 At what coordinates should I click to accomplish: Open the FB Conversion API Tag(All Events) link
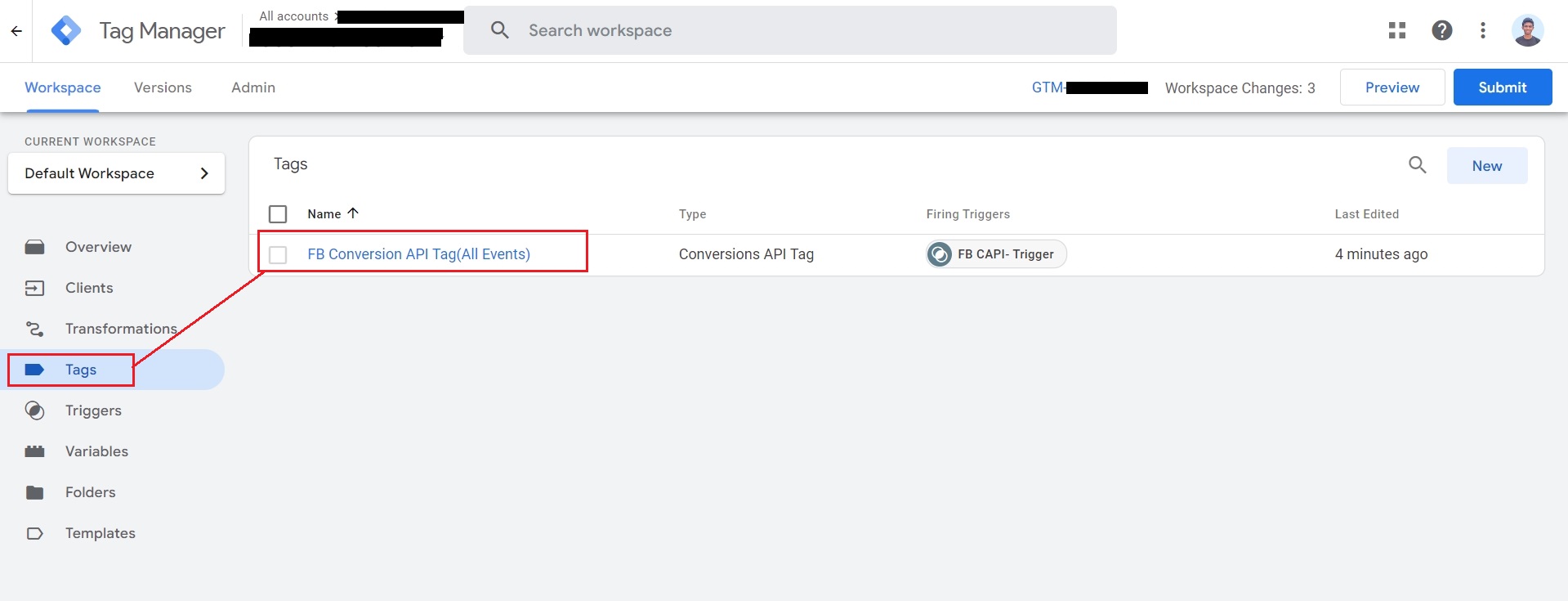click(418, 254)
